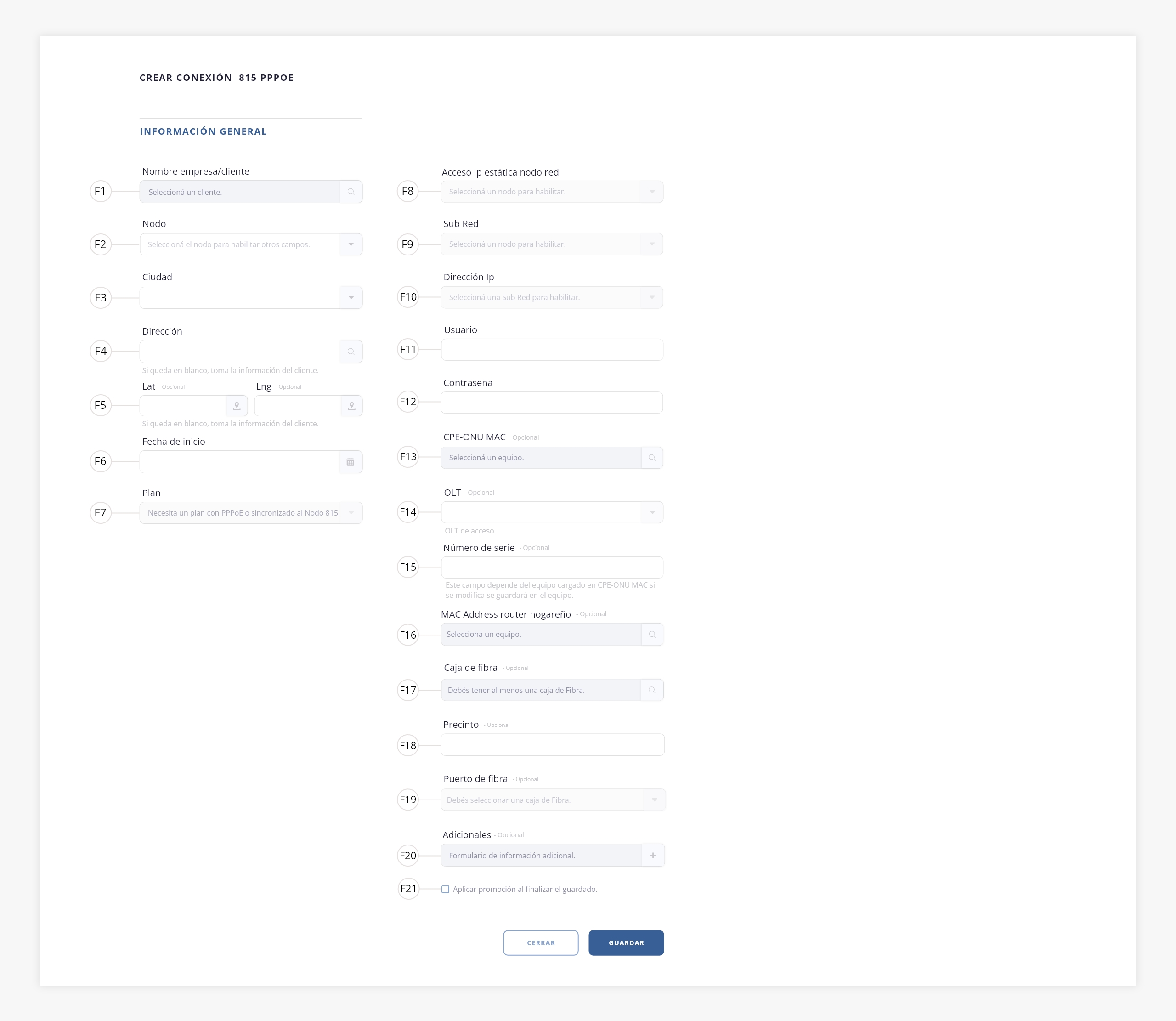Viewport: 1176px width, 1021px height.
Task: Click search icon in MAC Address router hogareño
Action: [652, 634]
